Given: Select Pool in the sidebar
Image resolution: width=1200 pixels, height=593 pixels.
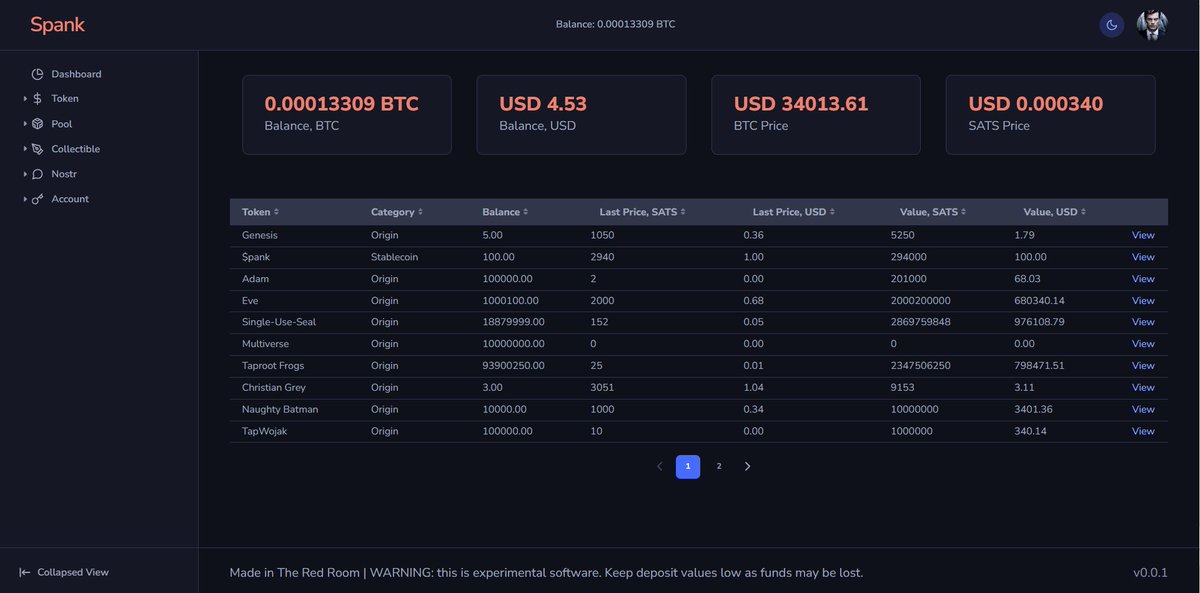Looking at the screenshot, I should point(62,124).
